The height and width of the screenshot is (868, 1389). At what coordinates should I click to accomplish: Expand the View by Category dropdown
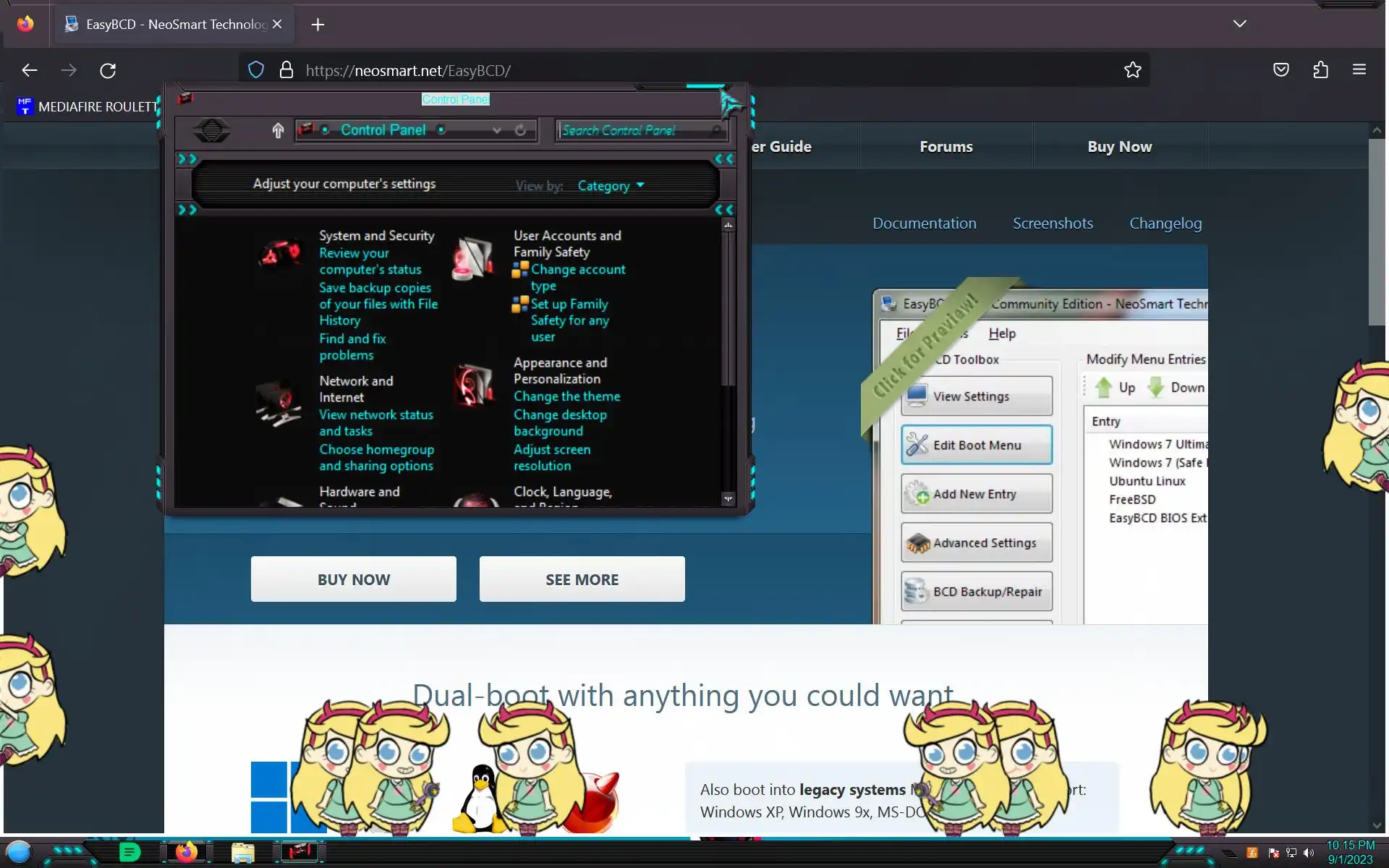tap(611, 186)
